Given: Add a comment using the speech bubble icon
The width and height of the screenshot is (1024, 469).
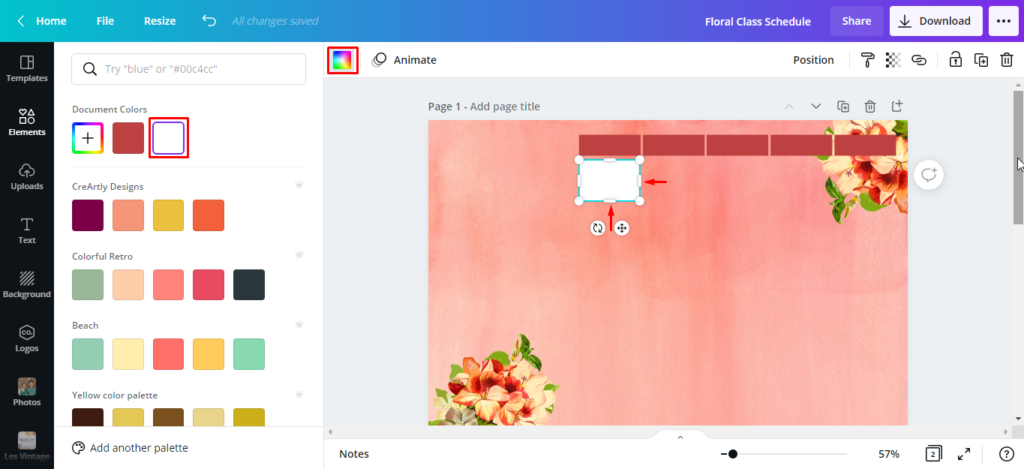Looking at the screenshot, I should pos(928,175).
